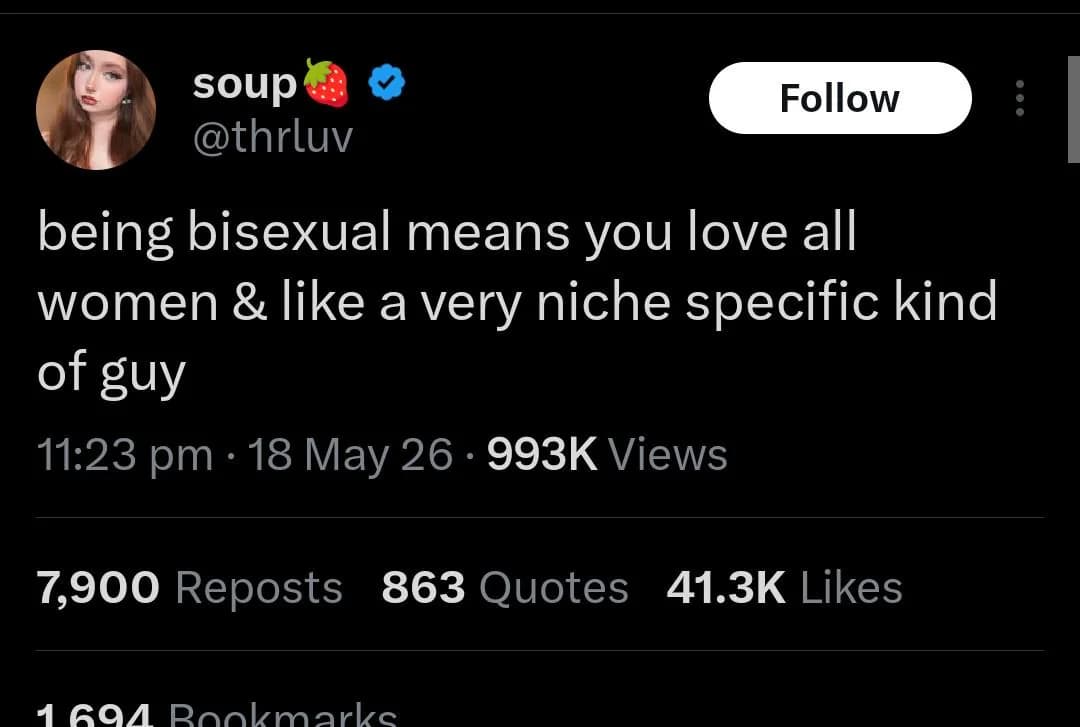Click the ampersand in the tweet text
The width and height of the screenshot is (1080, 727).
pyautogui.click(x=250, y=302)
